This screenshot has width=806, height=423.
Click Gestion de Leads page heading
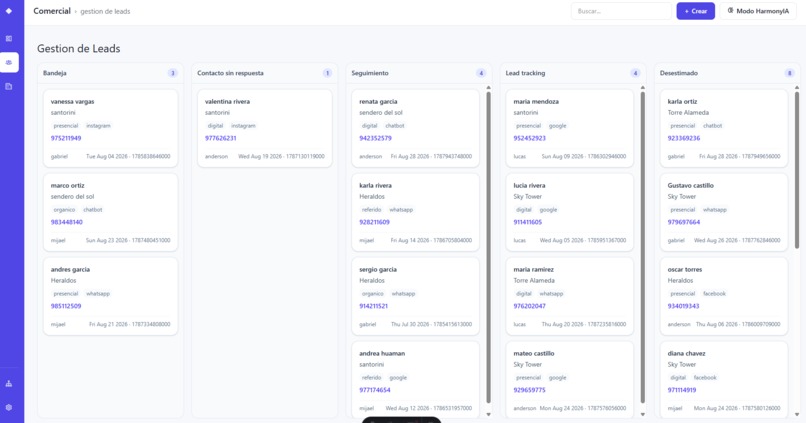click(79, 48)
